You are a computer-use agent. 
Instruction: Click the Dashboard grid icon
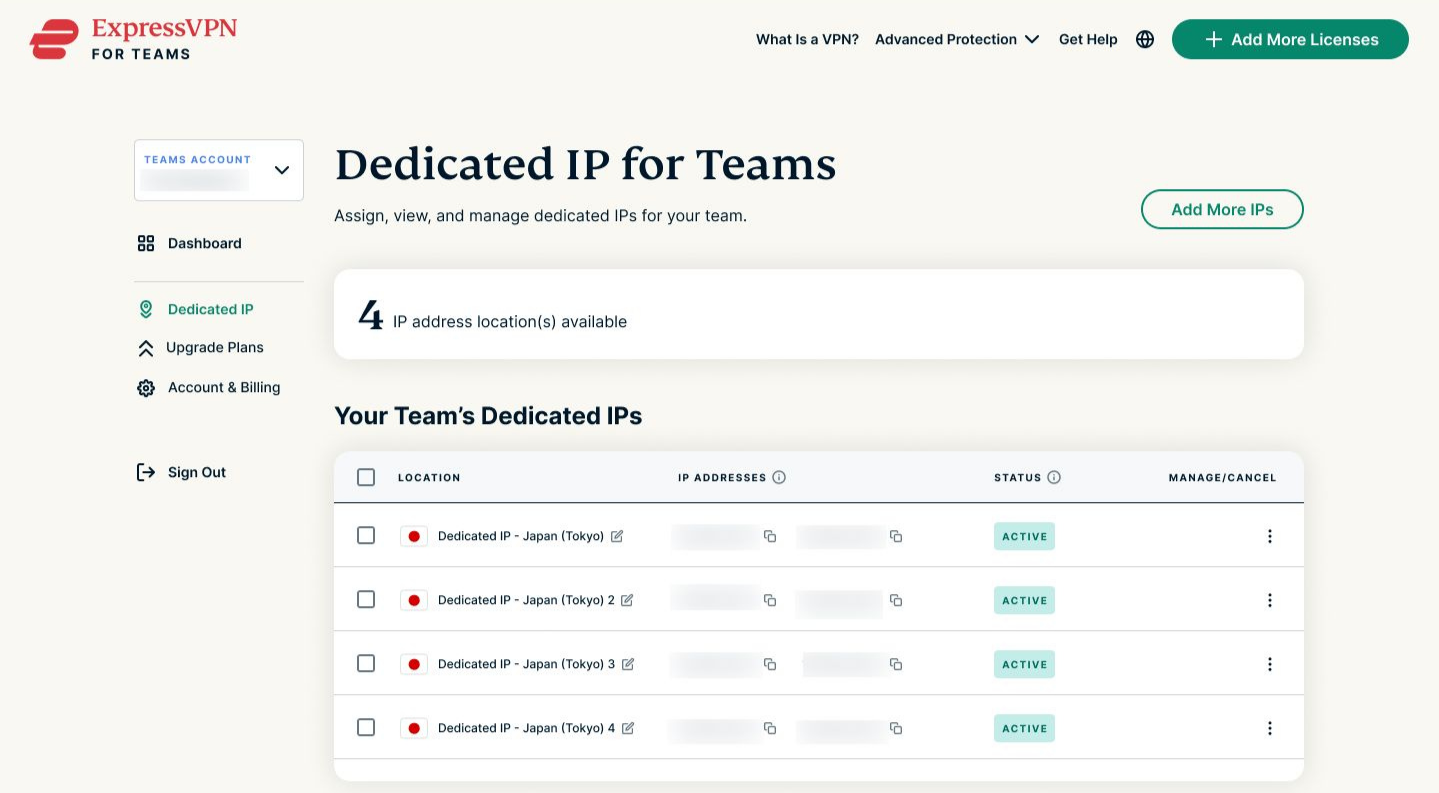146,243
